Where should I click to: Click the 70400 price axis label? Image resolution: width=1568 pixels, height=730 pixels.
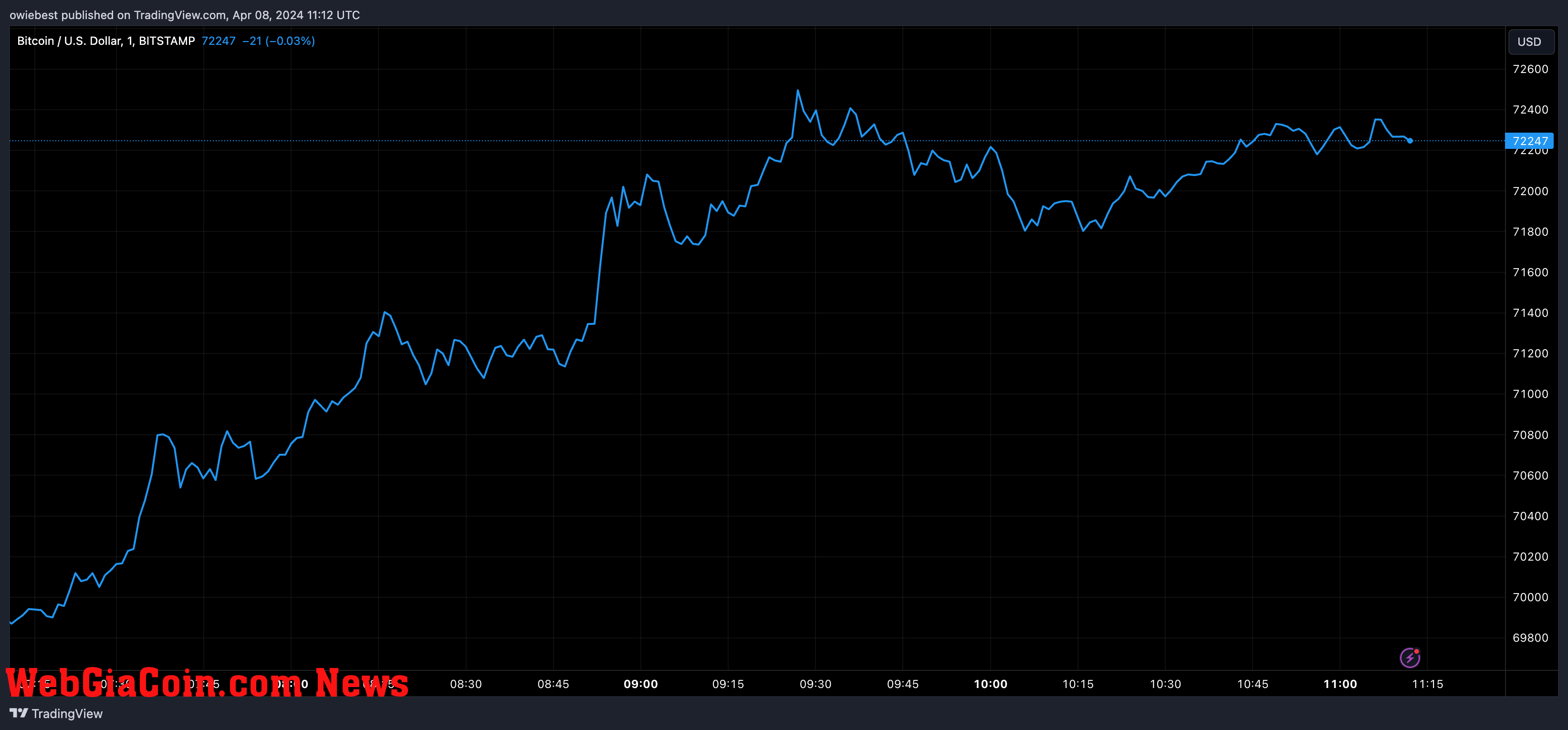[x=1530, y=516]
